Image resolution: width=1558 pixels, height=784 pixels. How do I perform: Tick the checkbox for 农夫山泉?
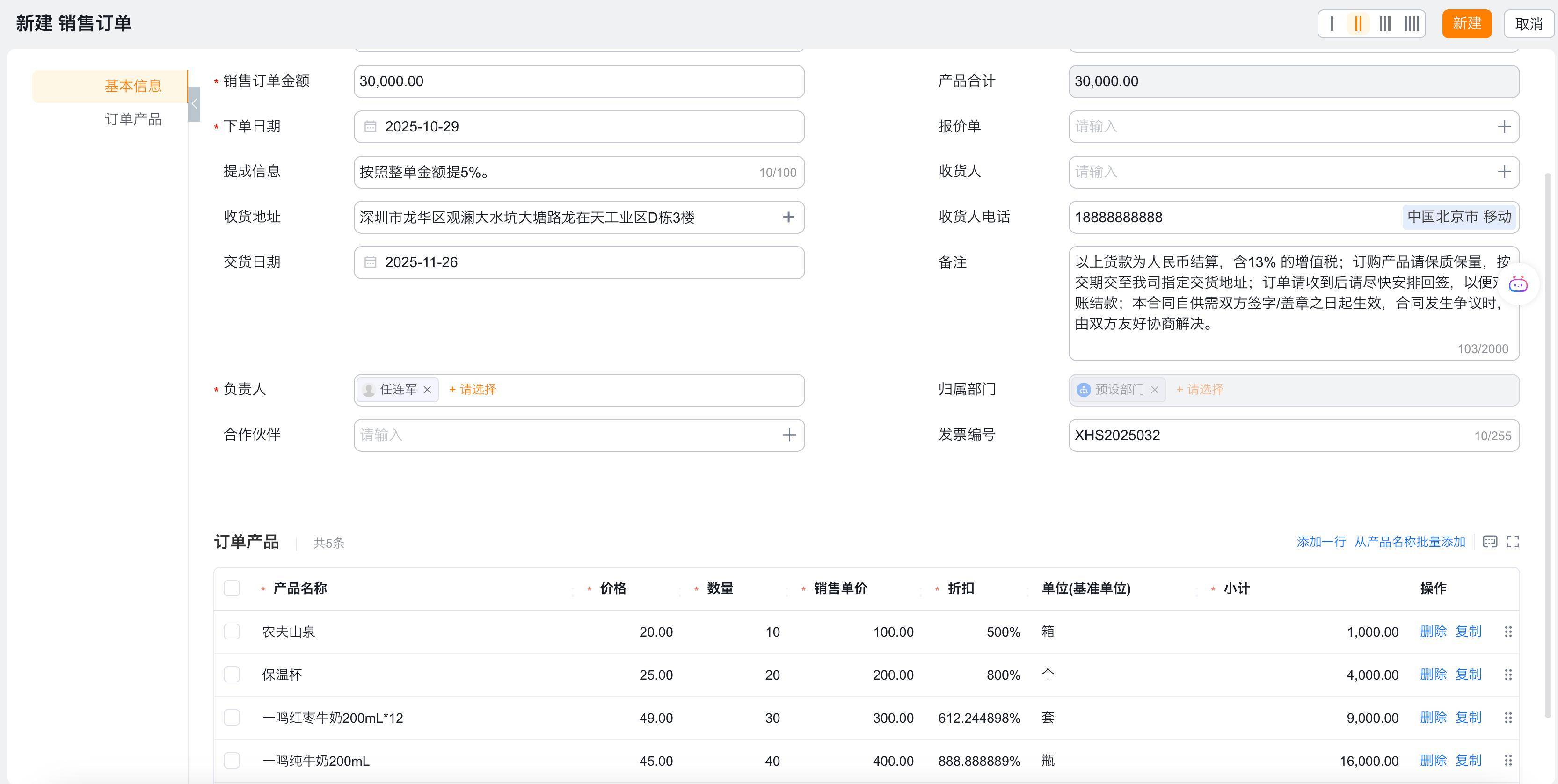point(232,632)
